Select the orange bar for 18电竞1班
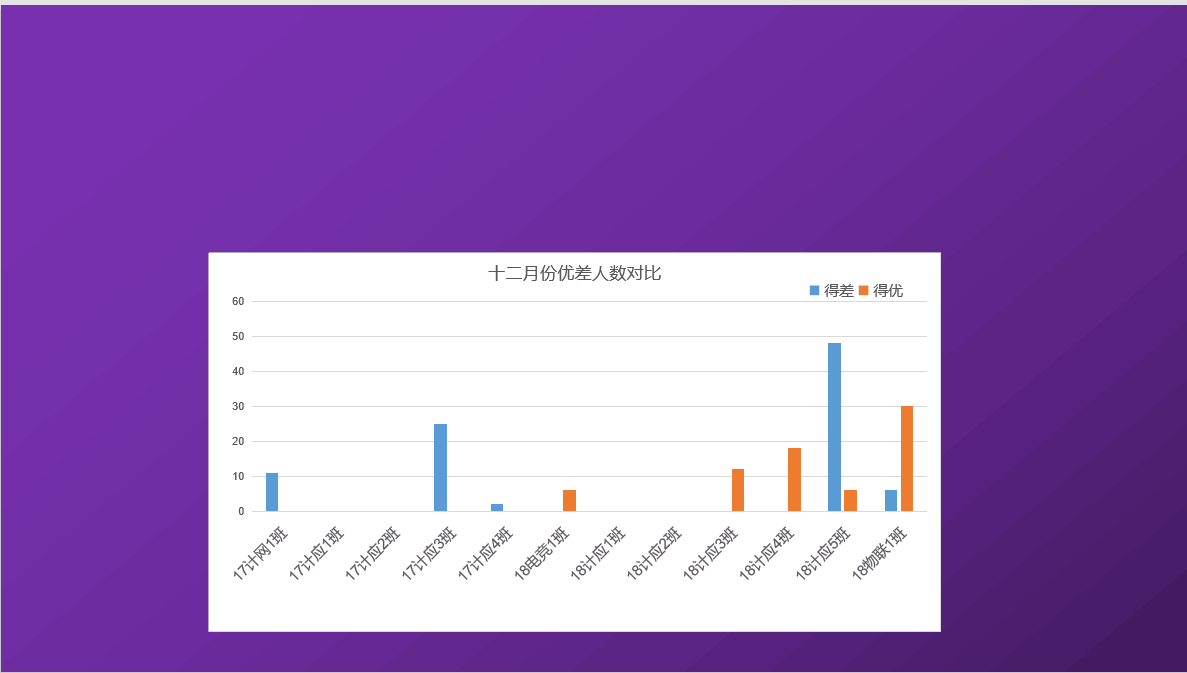 coord(569,501)
